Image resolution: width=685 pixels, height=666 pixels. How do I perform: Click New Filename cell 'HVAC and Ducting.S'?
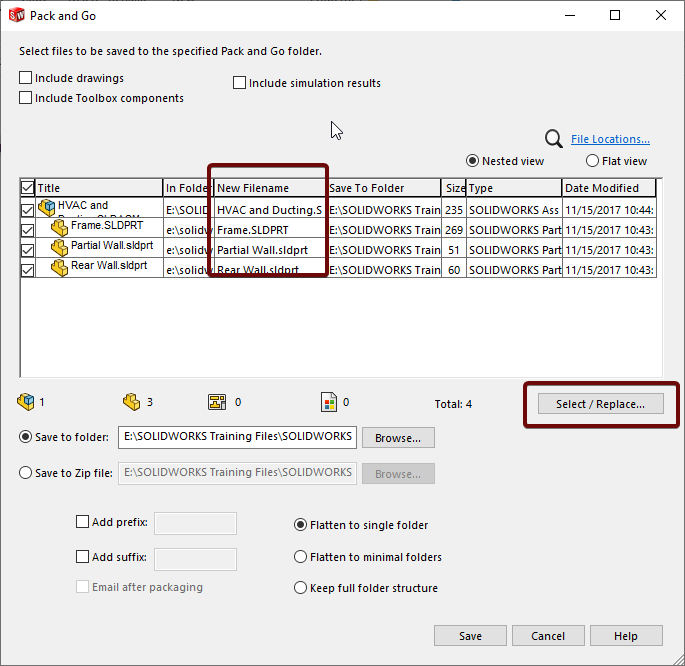[270, 210]
